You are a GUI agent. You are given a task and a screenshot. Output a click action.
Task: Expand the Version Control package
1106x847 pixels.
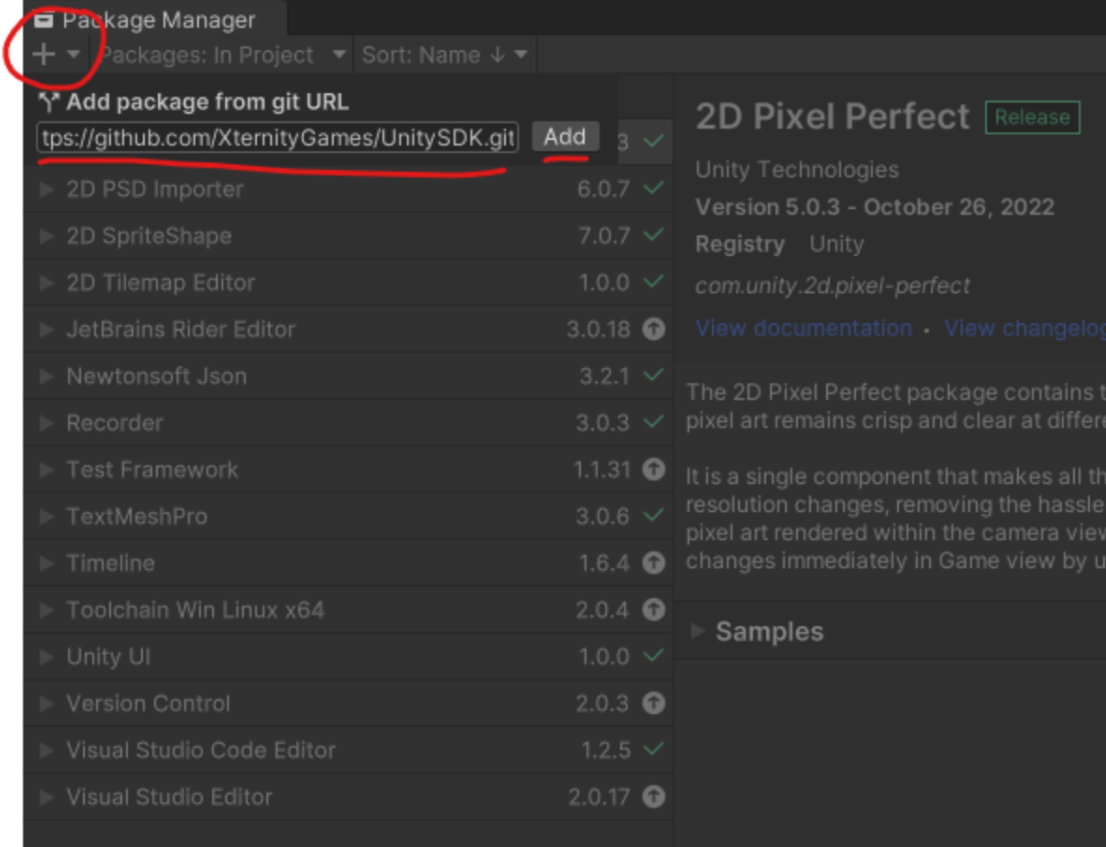pyautogui.click(x=47, y=703)
